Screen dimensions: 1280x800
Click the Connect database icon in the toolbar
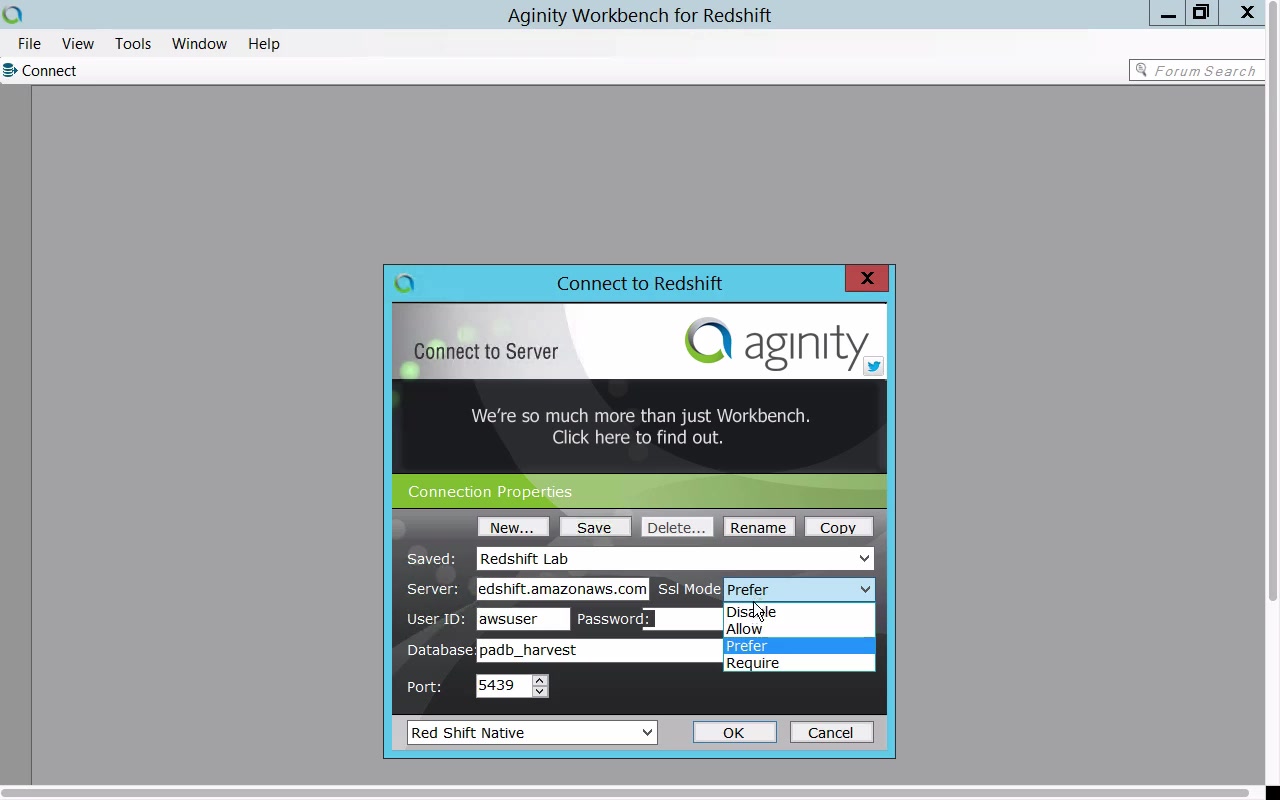click(x=10, y=71)
